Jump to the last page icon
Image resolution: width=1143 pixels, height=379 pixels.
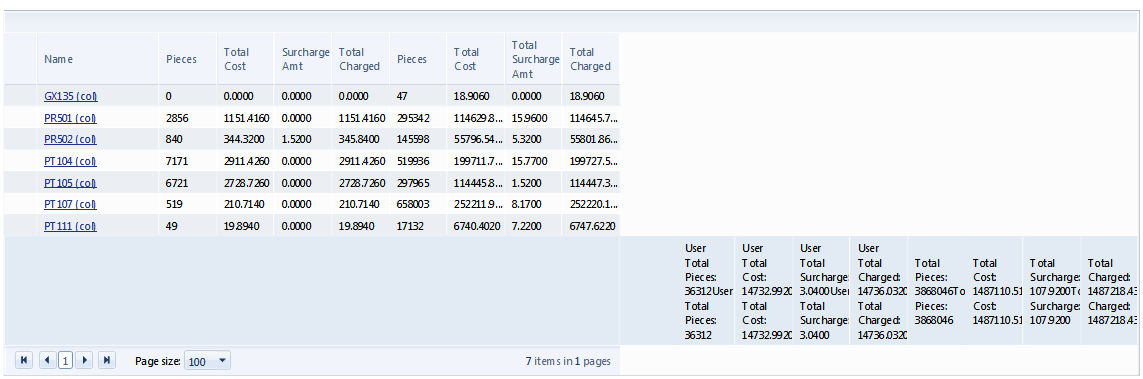pos(107,360)
